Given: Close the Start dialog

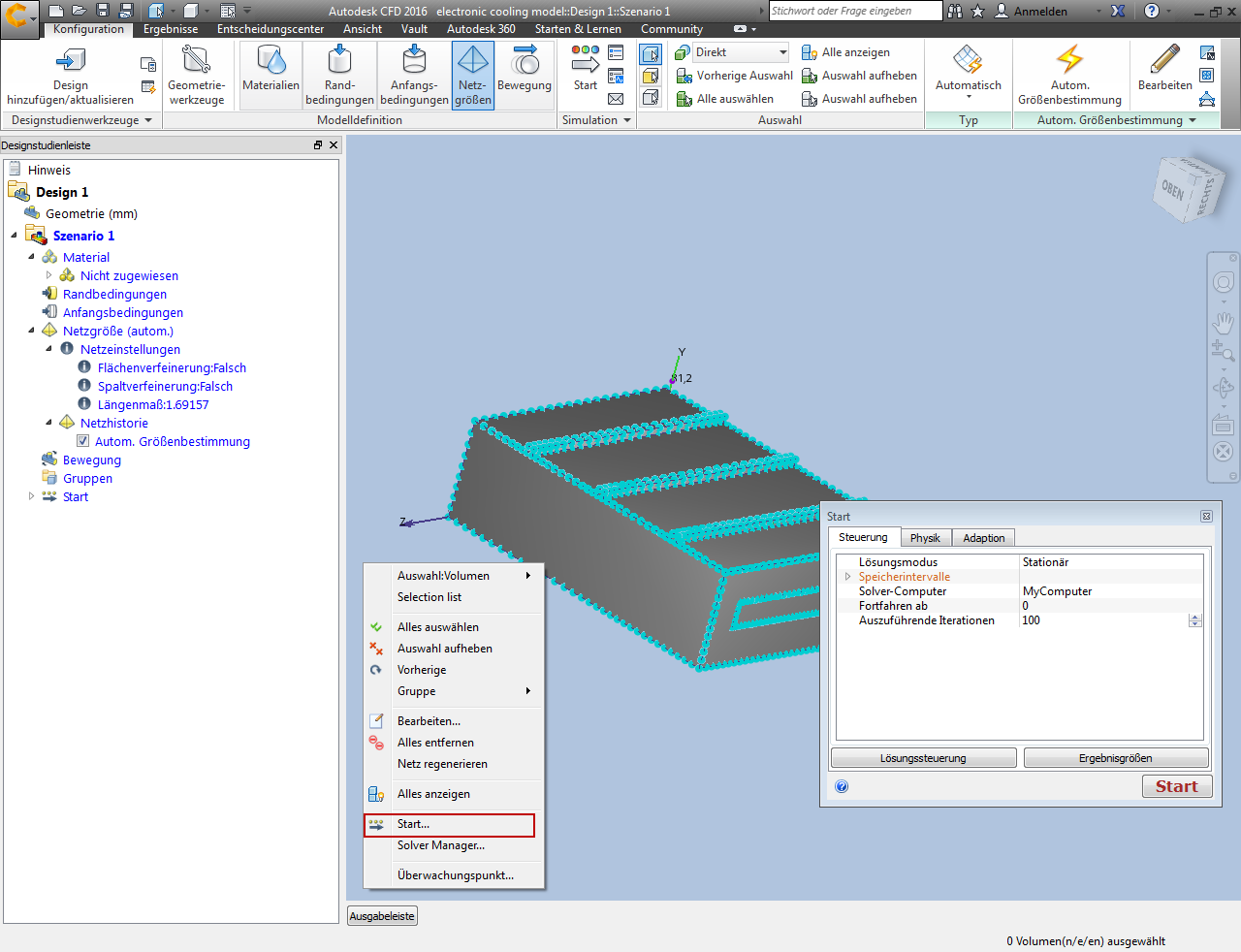Looking at the screenshot, I should (x=1206, y=517).
